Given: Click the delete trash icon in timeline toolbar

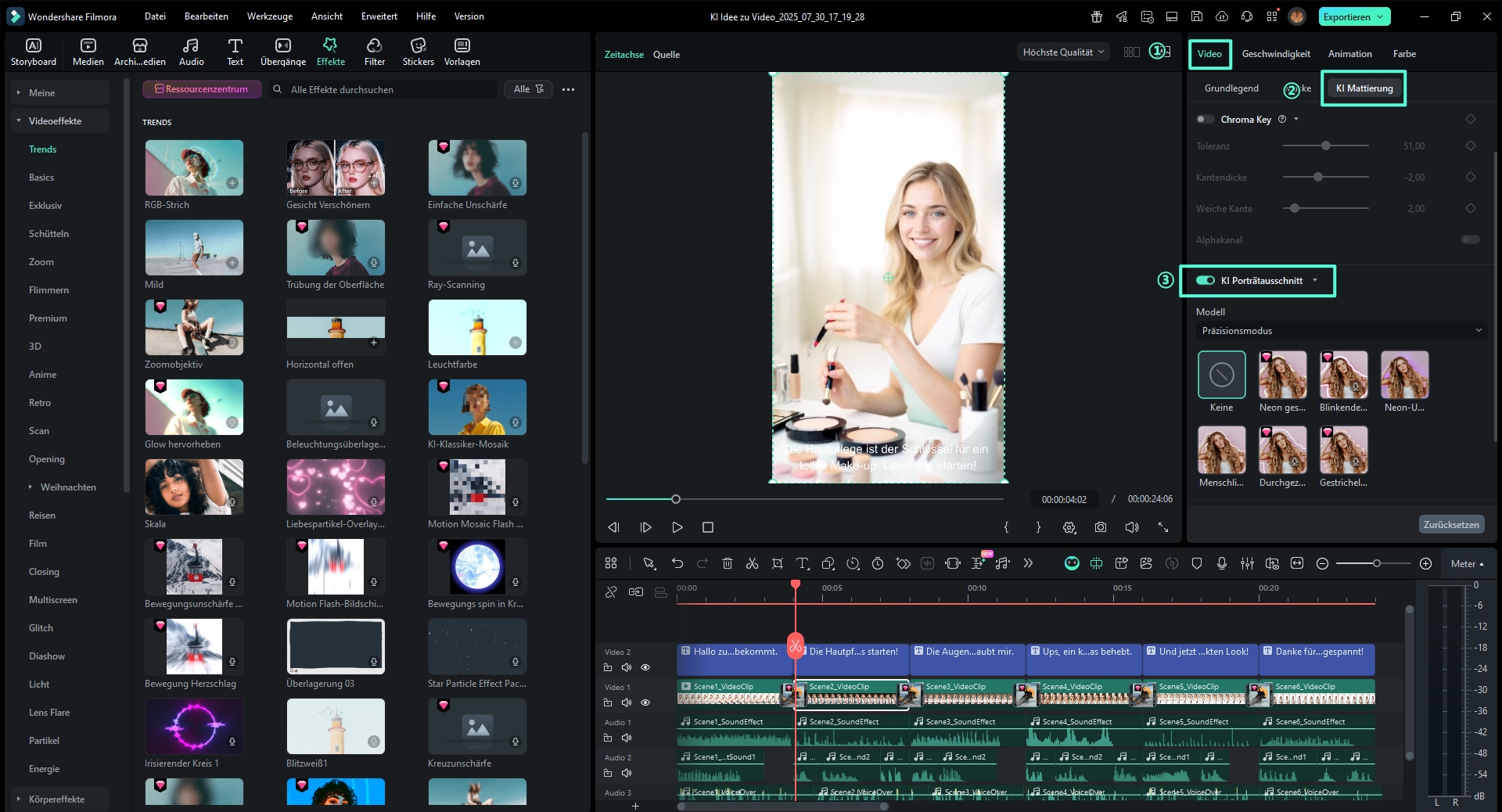Looking at the screenshot, I should [727, 563].
